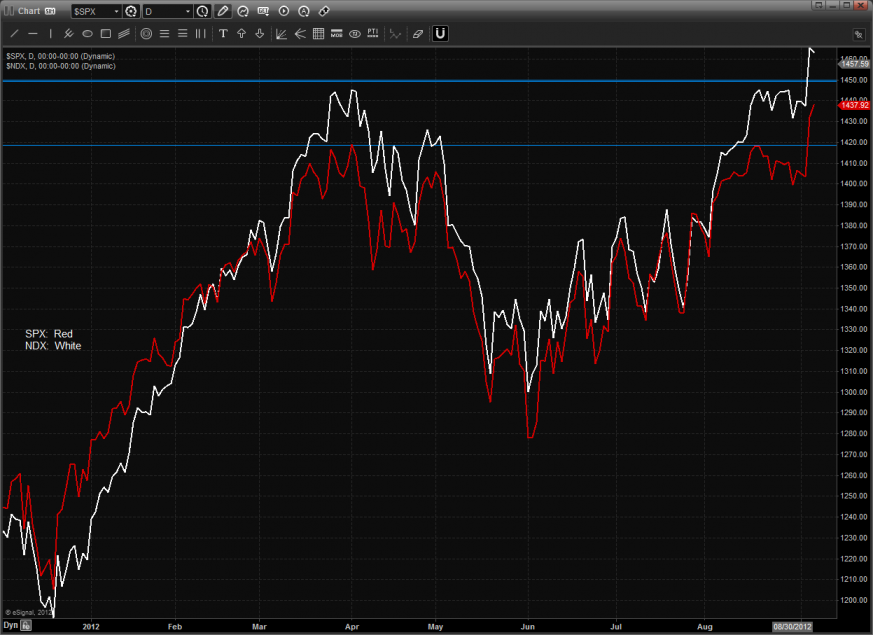Click the 1200.00 price axis label
This screenshot has width=873, height=635.
[x=854, y=600]
